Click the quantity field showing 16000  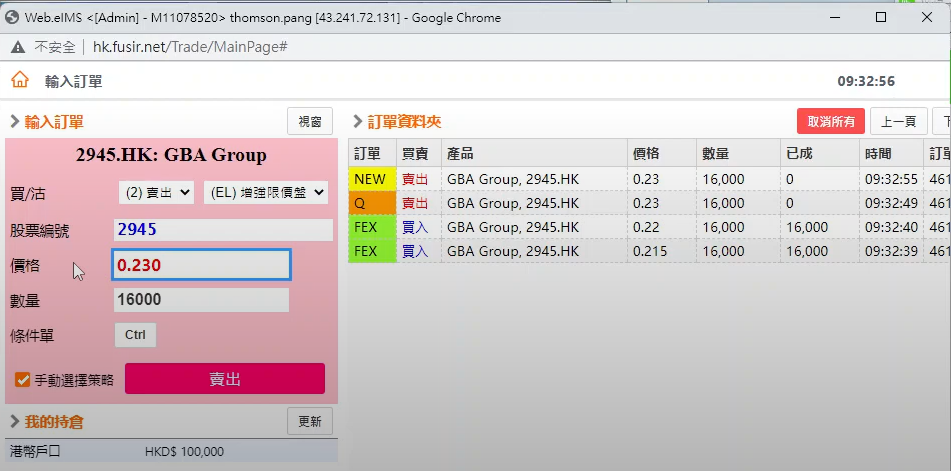click(x=201, y=300)
